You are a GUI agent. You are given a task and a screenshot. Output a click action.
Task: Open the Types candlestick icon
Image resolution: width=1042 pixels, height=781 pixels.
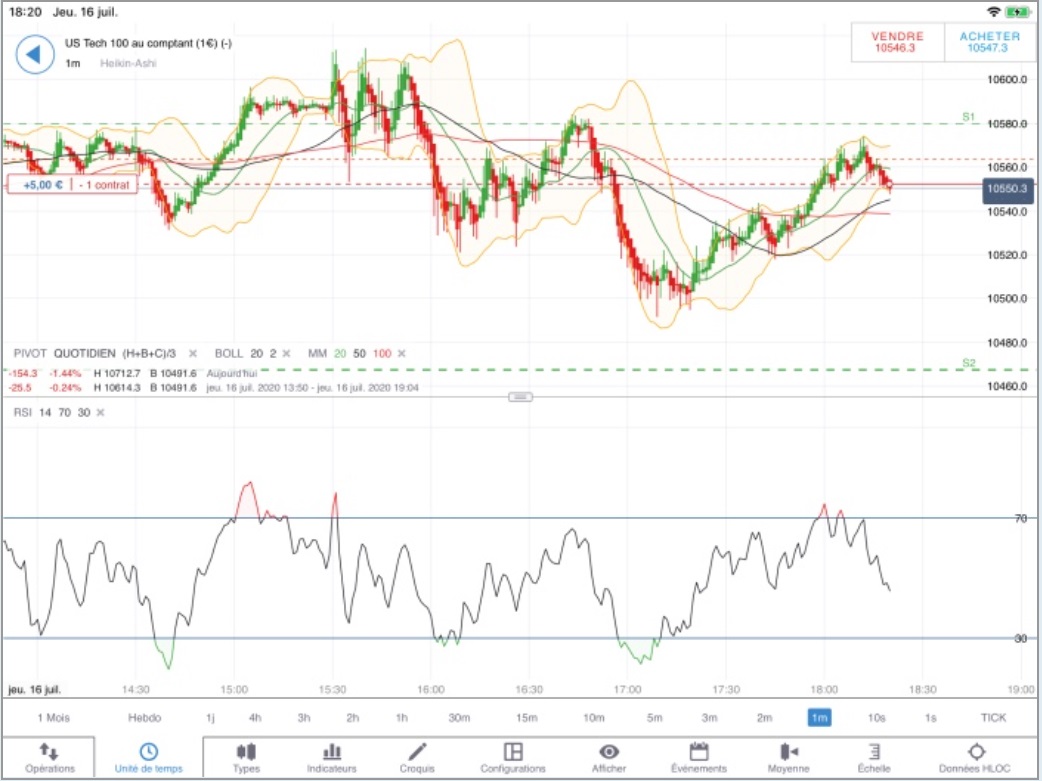point(246,752)
